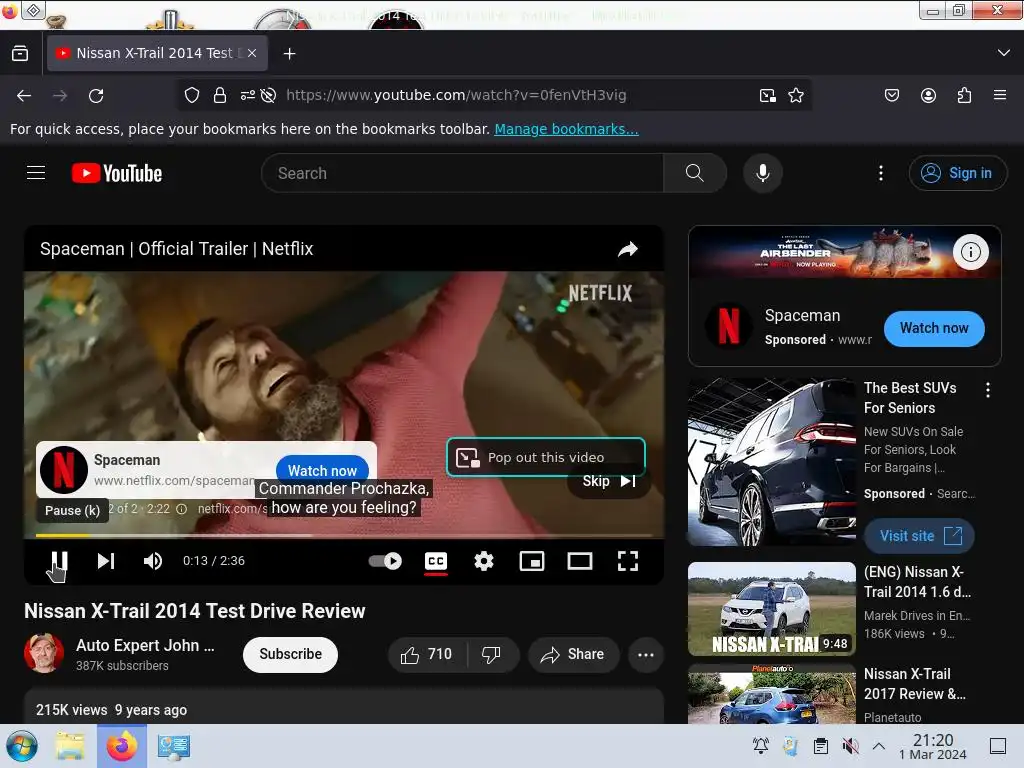The height and width of the screenshot is (768, 1024).
Task: Open site permissions icon in address bar
Action: click(x=248, y=95)
